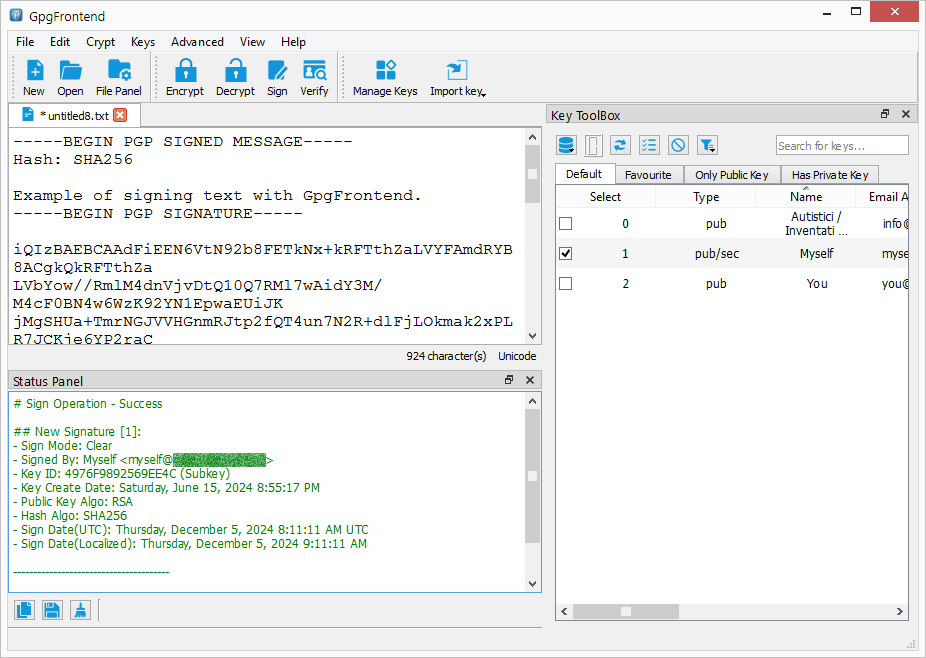Click the 'Myself' name cell

tap(817, 253)
